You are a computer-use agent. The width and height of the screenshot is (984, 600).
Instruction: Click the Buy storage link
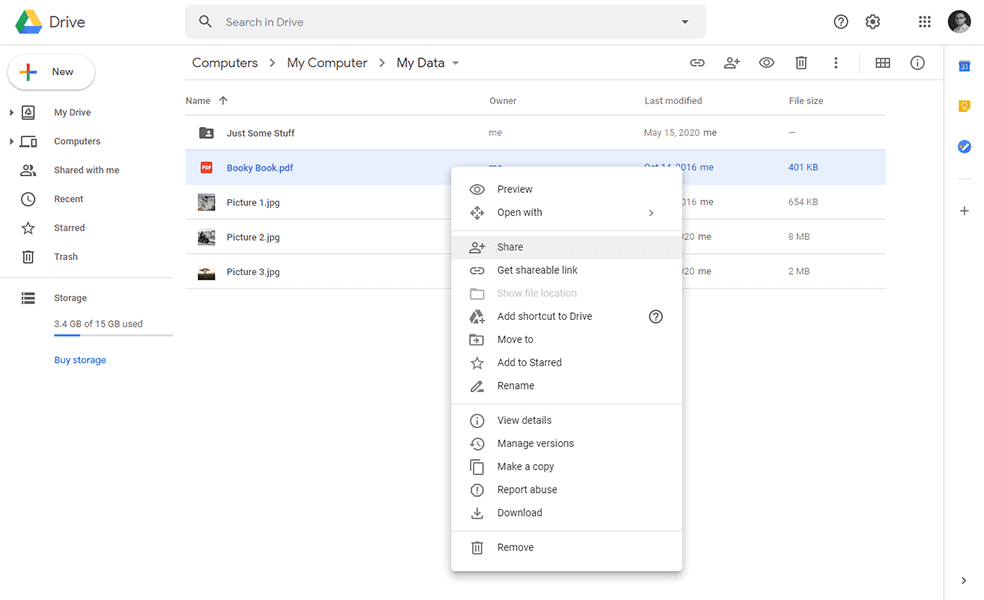click(x=80, y=360)
